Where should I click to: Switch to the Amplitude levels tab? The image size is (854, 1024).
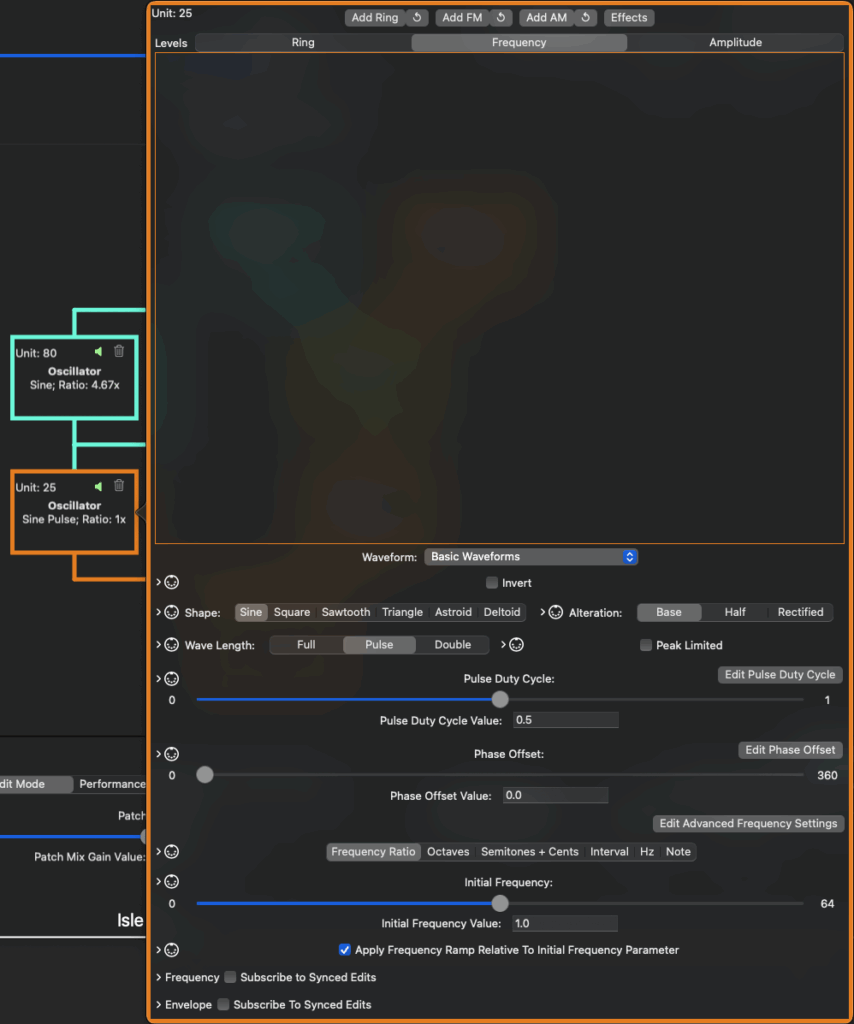click(x=735, y=43)
